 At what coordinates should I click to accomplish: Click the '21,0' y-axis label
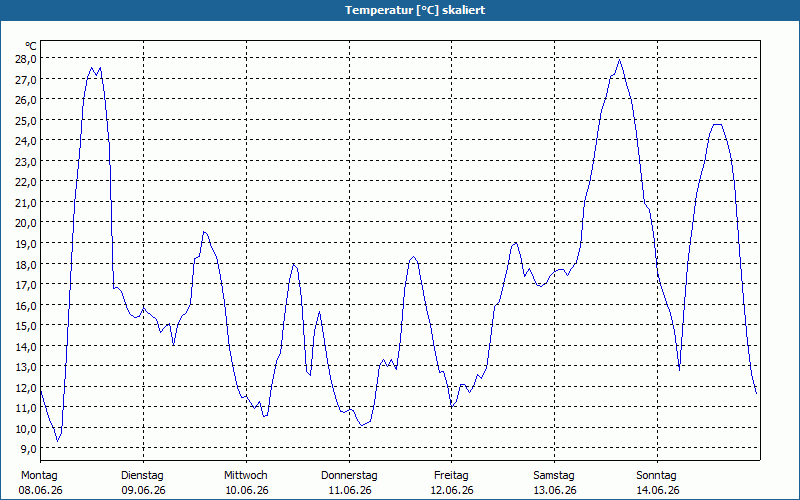point(26,203)
